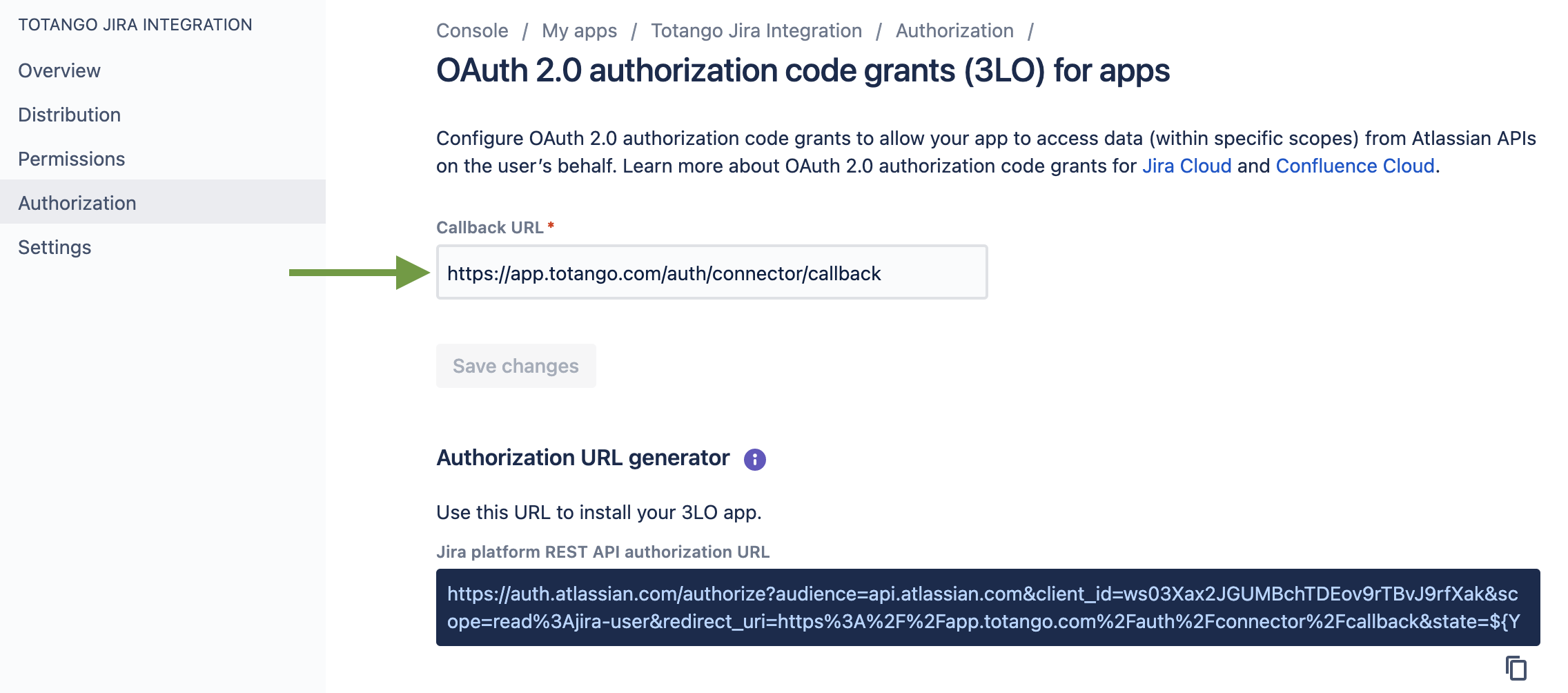The width and height of the screenshot is (1568, 693).
Task: Open Totango Jira Integration breadcrumb
Action: [x=756, y=31]
